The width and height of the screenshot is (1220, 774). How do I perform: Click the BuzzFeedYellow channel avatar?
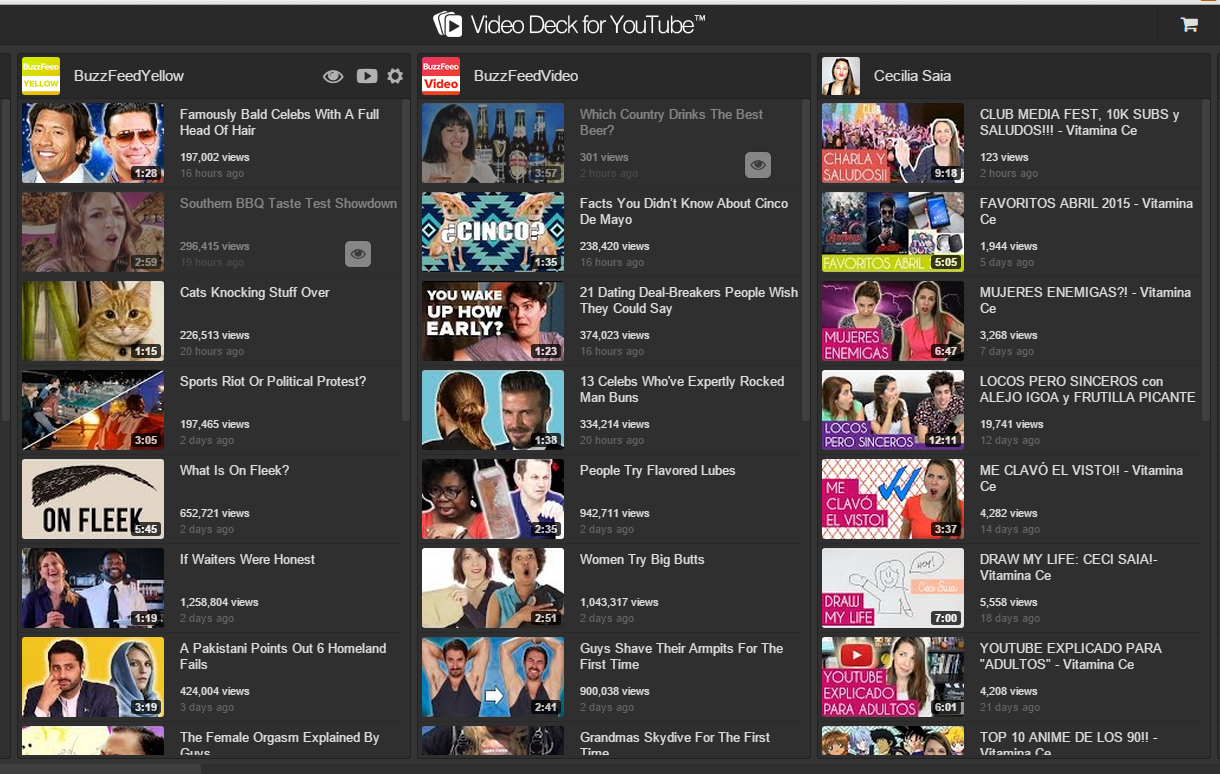click(41, 76)
